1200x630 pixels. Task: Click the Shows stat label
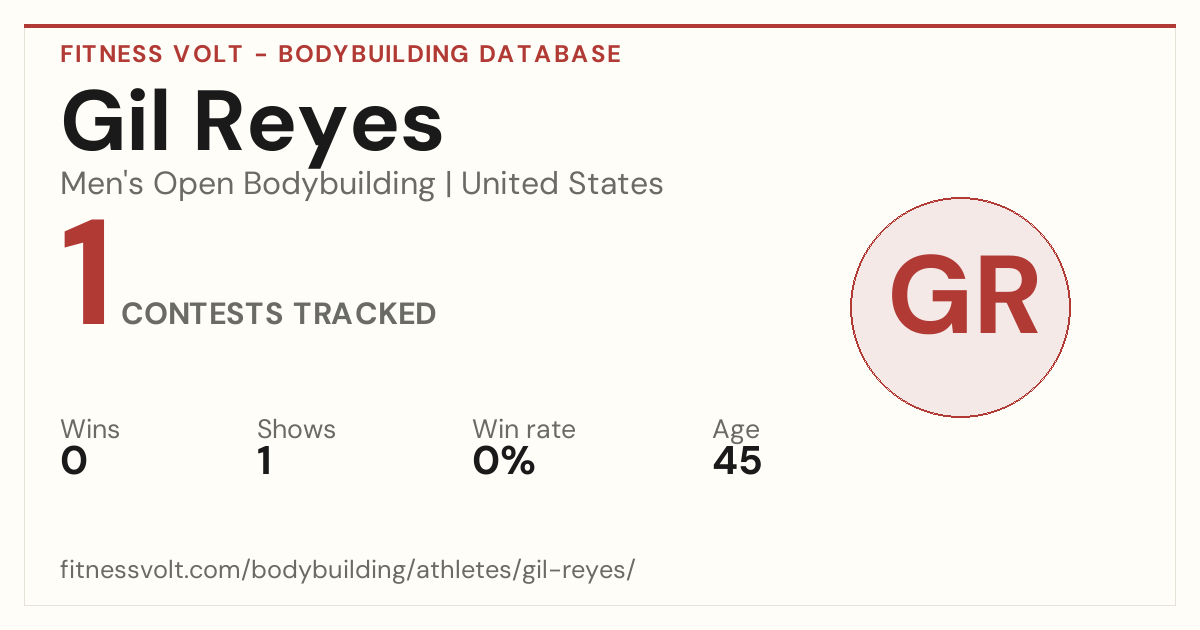click(x=296, y=429)
